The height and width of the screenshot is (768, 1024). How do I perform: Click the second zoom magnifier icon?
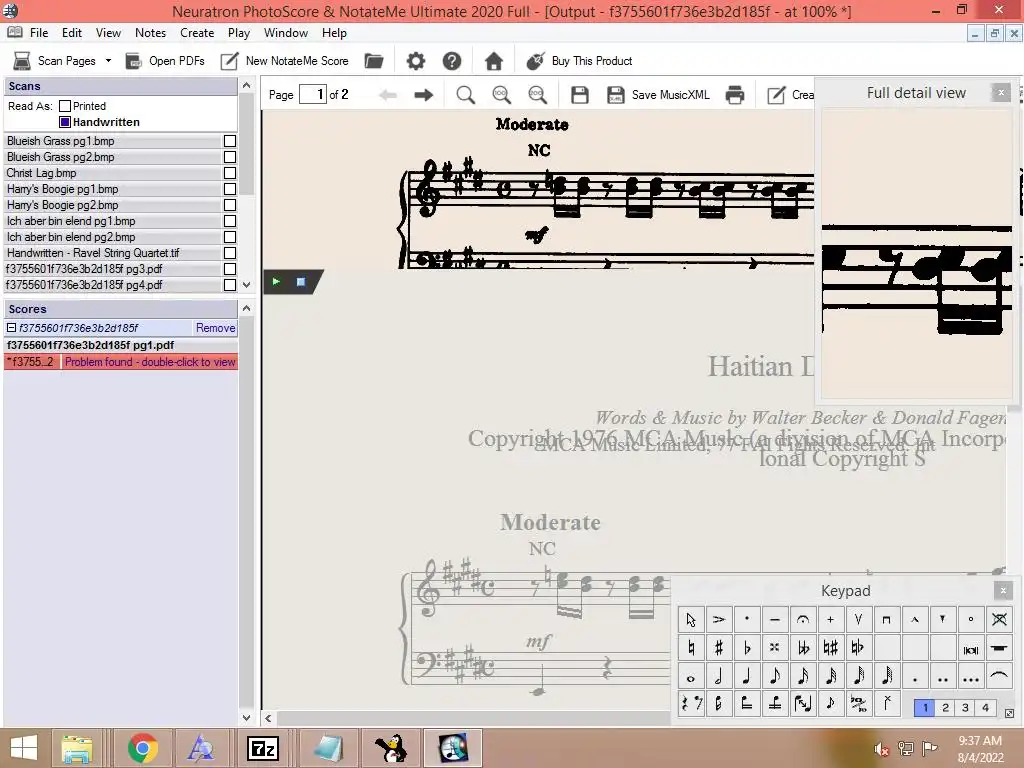click(502, 95)
